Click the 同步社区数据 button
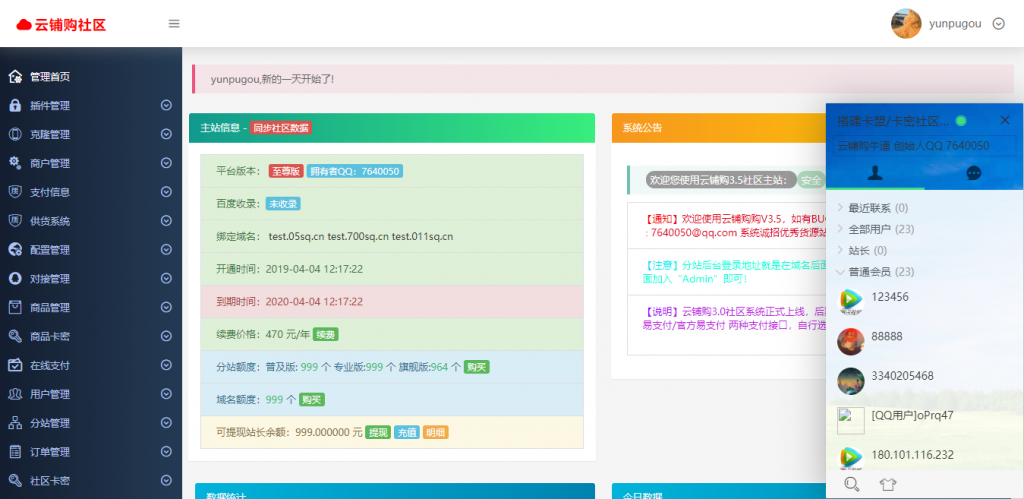Screen dimensions: 1024x499 [x=281, y=128]
